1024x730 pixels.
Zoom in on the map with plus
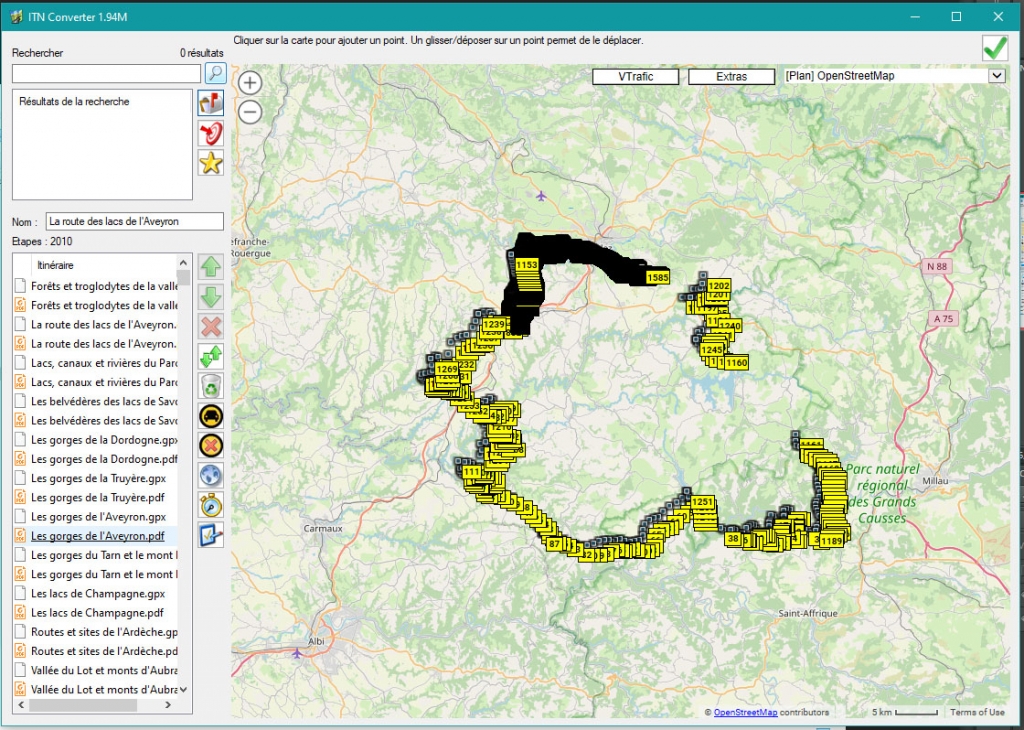tap(249, 83)
